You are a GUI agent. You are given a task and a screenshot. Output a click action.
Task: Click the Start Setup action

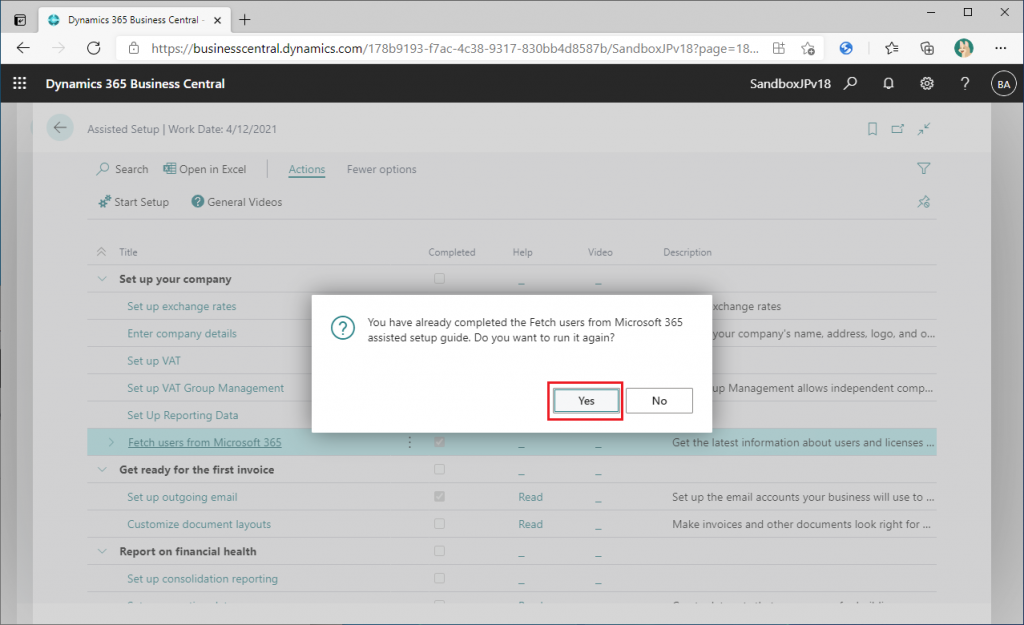tap(134, 202)
